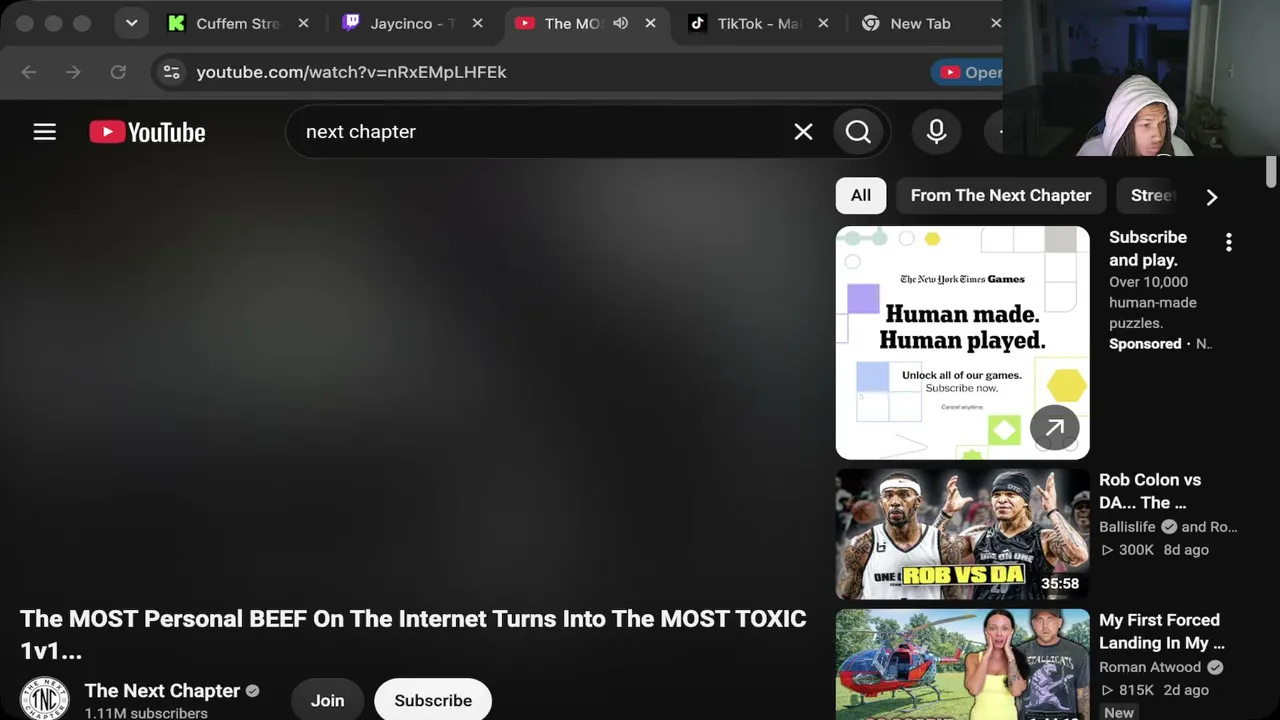Play the ROB VS DA video thumbnail
The image size is (1280, 720).
coord(962,534)
